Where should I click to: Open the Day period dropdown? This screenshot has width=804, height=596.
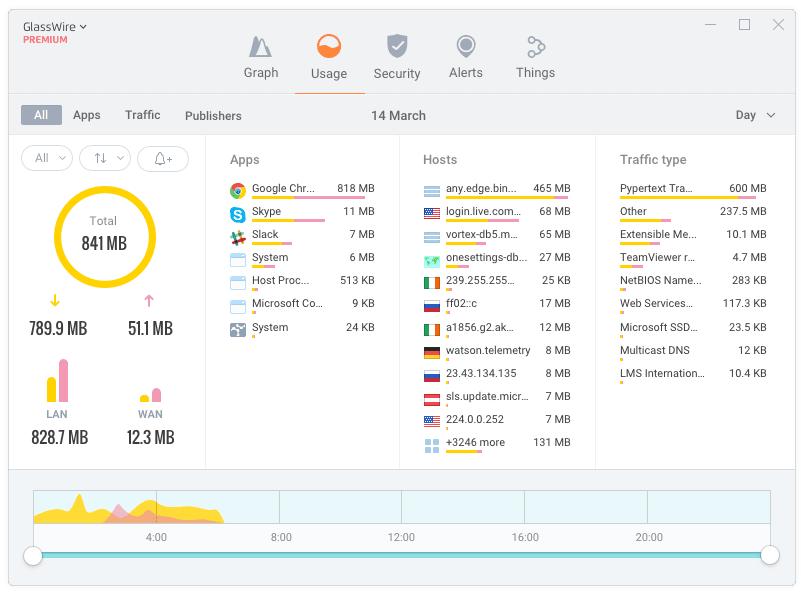tap(755, 115)
